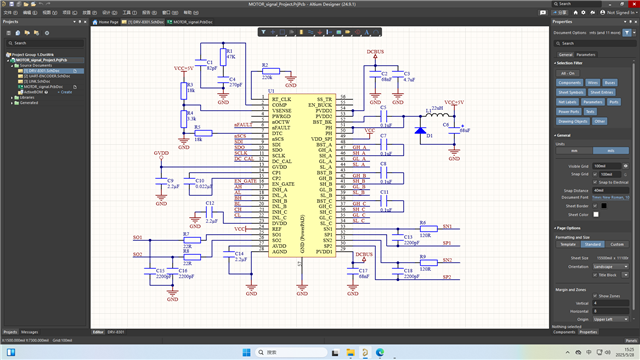The width and height of the screenshot is (640, 360).
Task: Open preferences gear icon at top right
Action: pyautogui.click(x=583, y=13)
